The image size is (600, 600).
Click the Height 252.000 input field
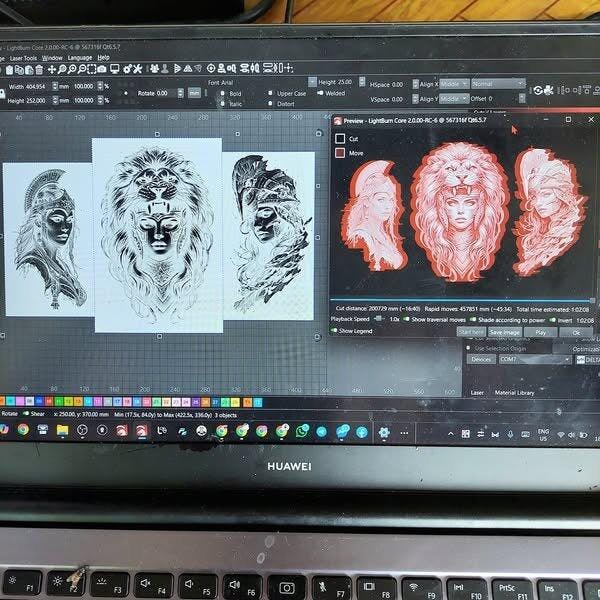point(37,101)
